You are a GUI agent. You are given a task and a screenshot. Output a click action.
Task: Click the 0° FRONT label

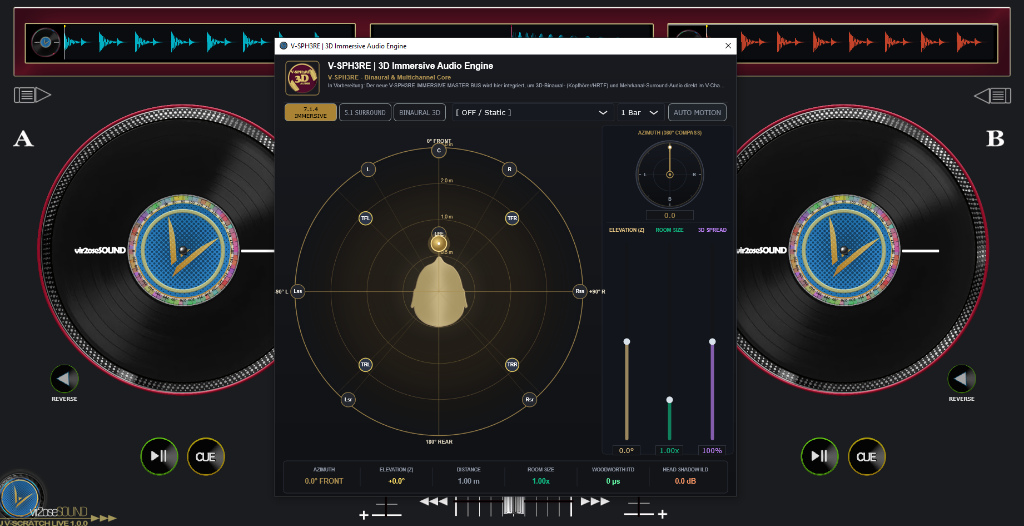click(x=439, y=140)
